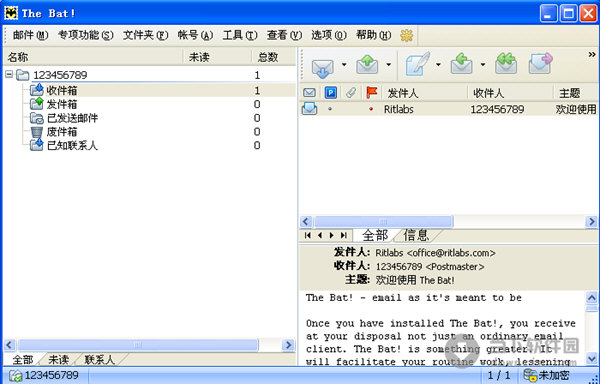
Task: Toggle the red flag dot on Ritlabs message
Action: [371, 109]
